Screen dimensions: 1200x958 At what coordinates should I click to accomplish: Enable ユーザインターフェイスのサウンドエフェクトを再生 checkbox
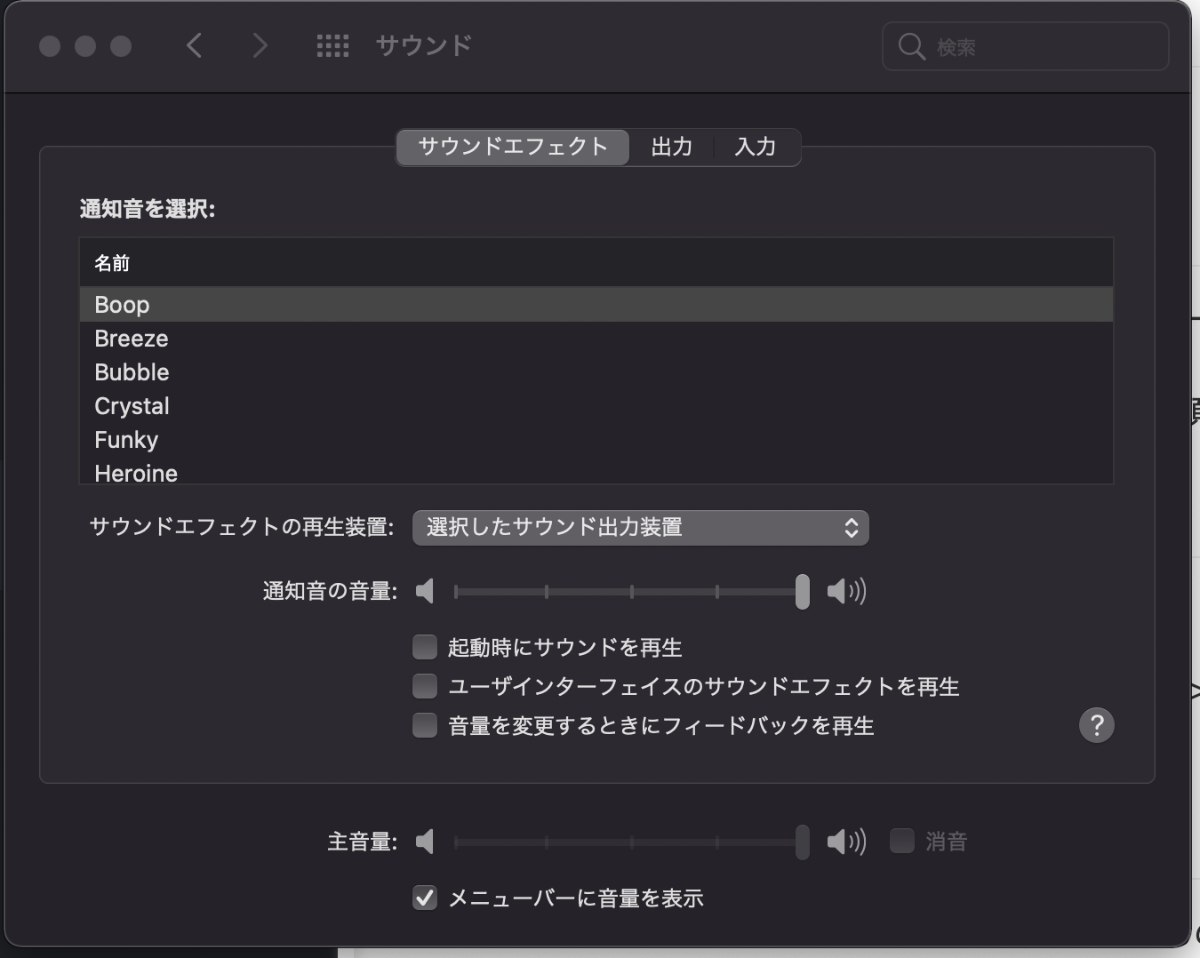click(425, 686)
